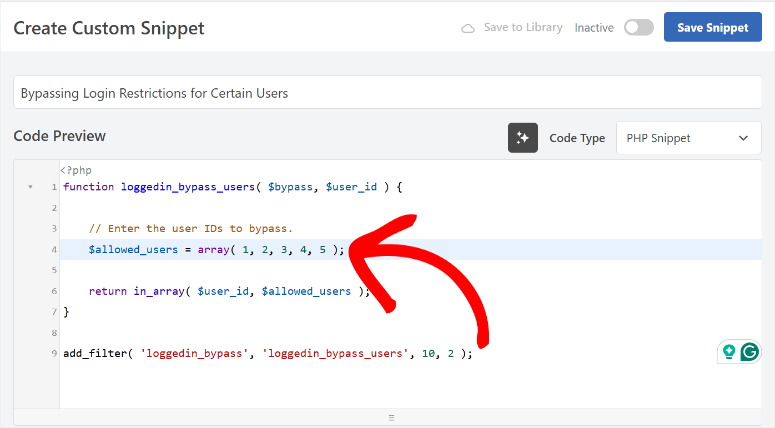
Task: Toggle the Inactive snippet switch
Action: tap(638, 28)
